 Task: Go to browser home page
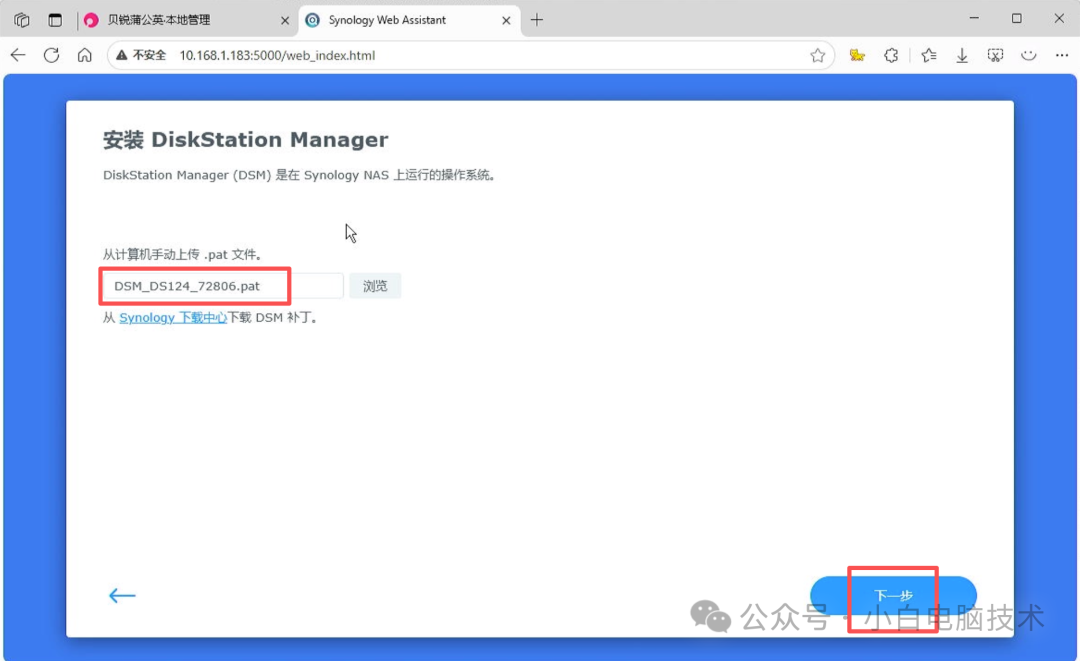[x=84, y=55]
